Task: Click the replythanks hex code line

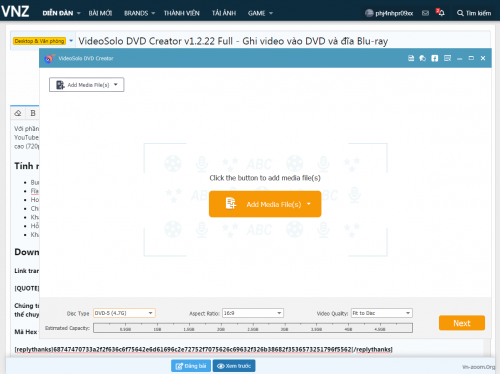Action: pos(203,349)
